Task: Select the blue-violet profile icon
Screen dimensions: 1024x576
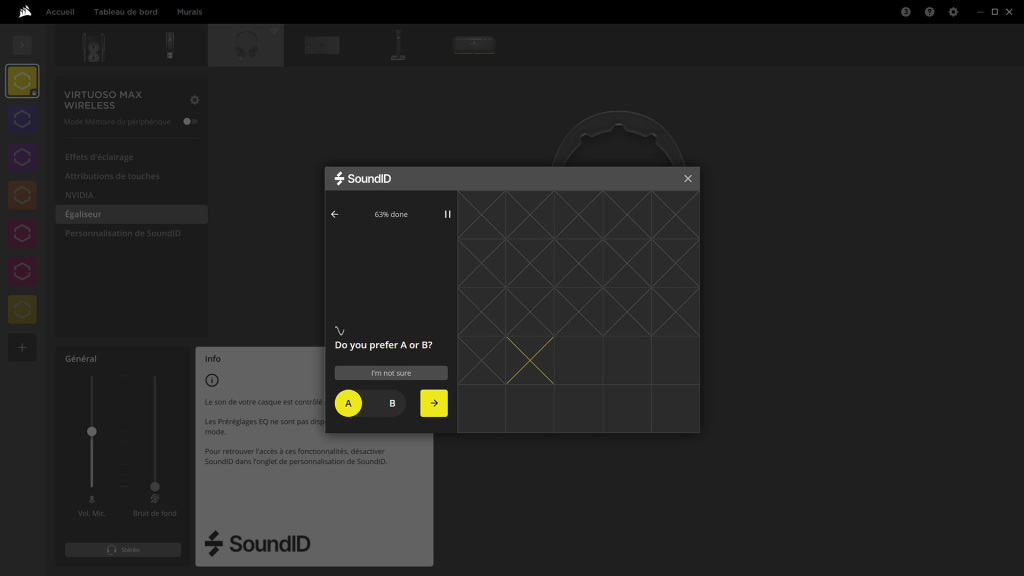Action: [x=22, y=119]
